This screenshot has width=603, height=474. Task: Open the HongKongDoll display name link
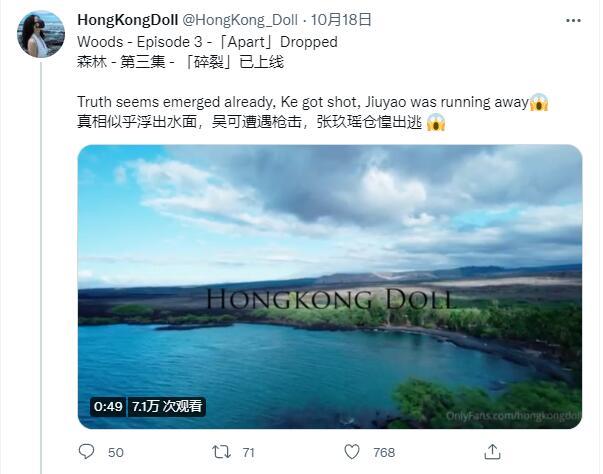[x=127, y=20]
